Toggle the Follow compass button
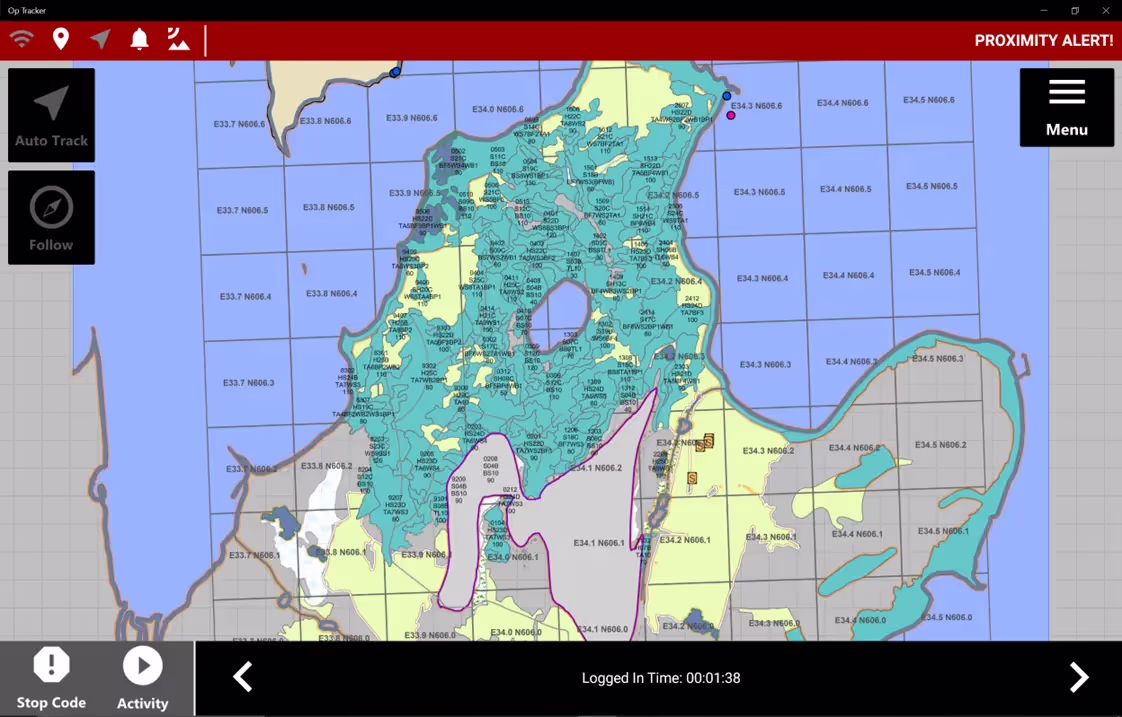Viewport: 1122px width, 717px height. [x=52, y=218]
